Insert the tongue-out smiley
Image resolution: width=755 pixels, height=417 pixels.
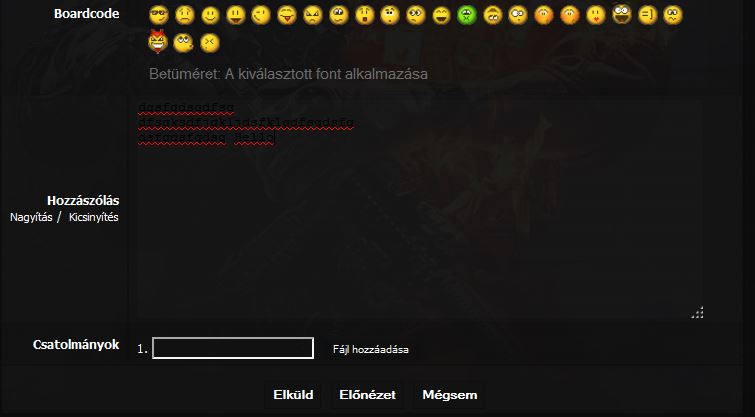pos(287,15)
